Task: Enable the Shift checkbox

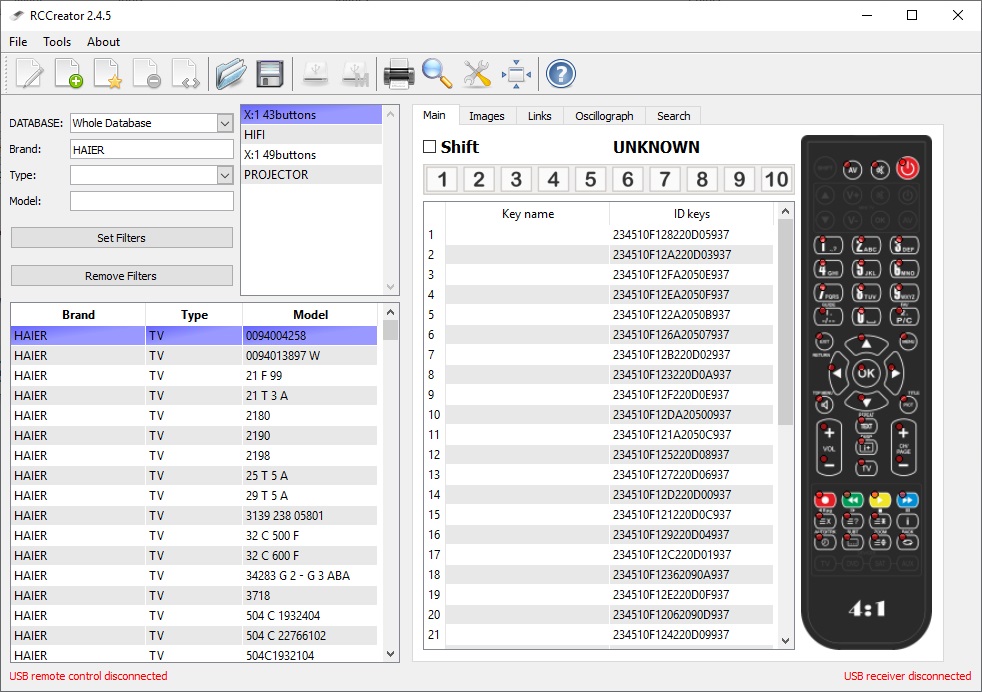Action: pyautogui.click(x=430, y=146)
